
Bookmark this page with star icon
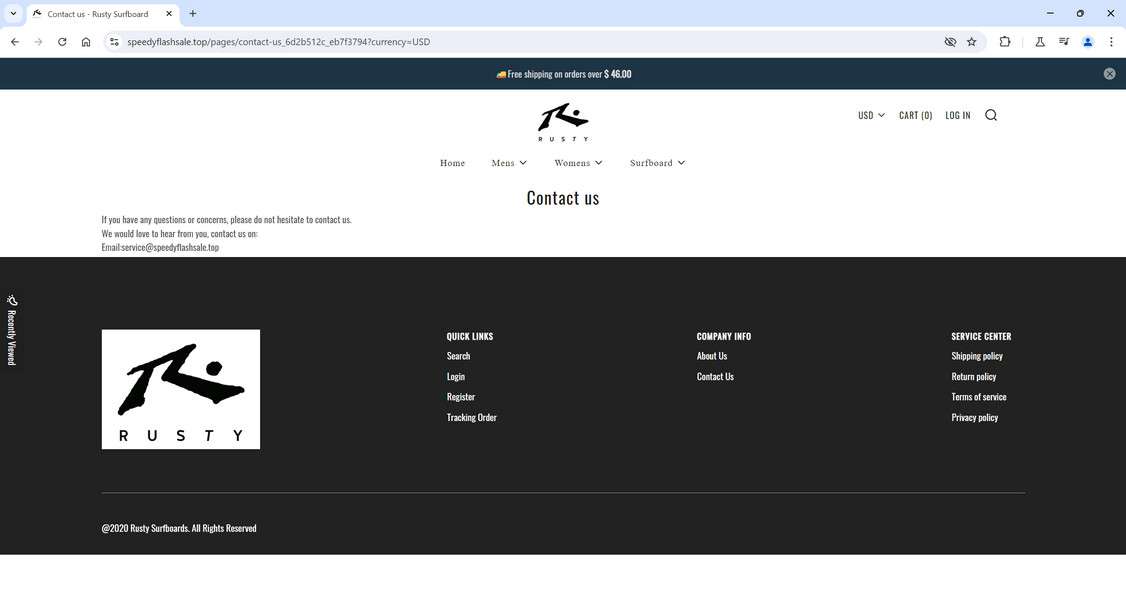pyautogui.click(x=972, y=42)
